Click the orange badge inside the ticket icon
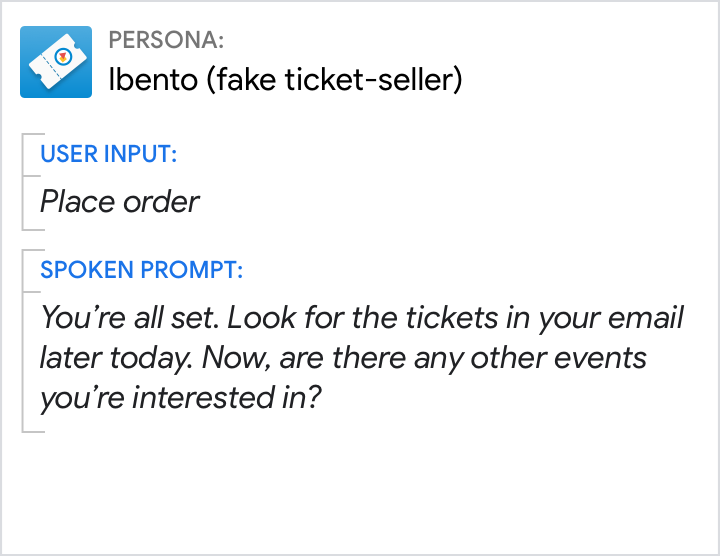The height and width of the screenshot is (556, 720). (62, 57)
